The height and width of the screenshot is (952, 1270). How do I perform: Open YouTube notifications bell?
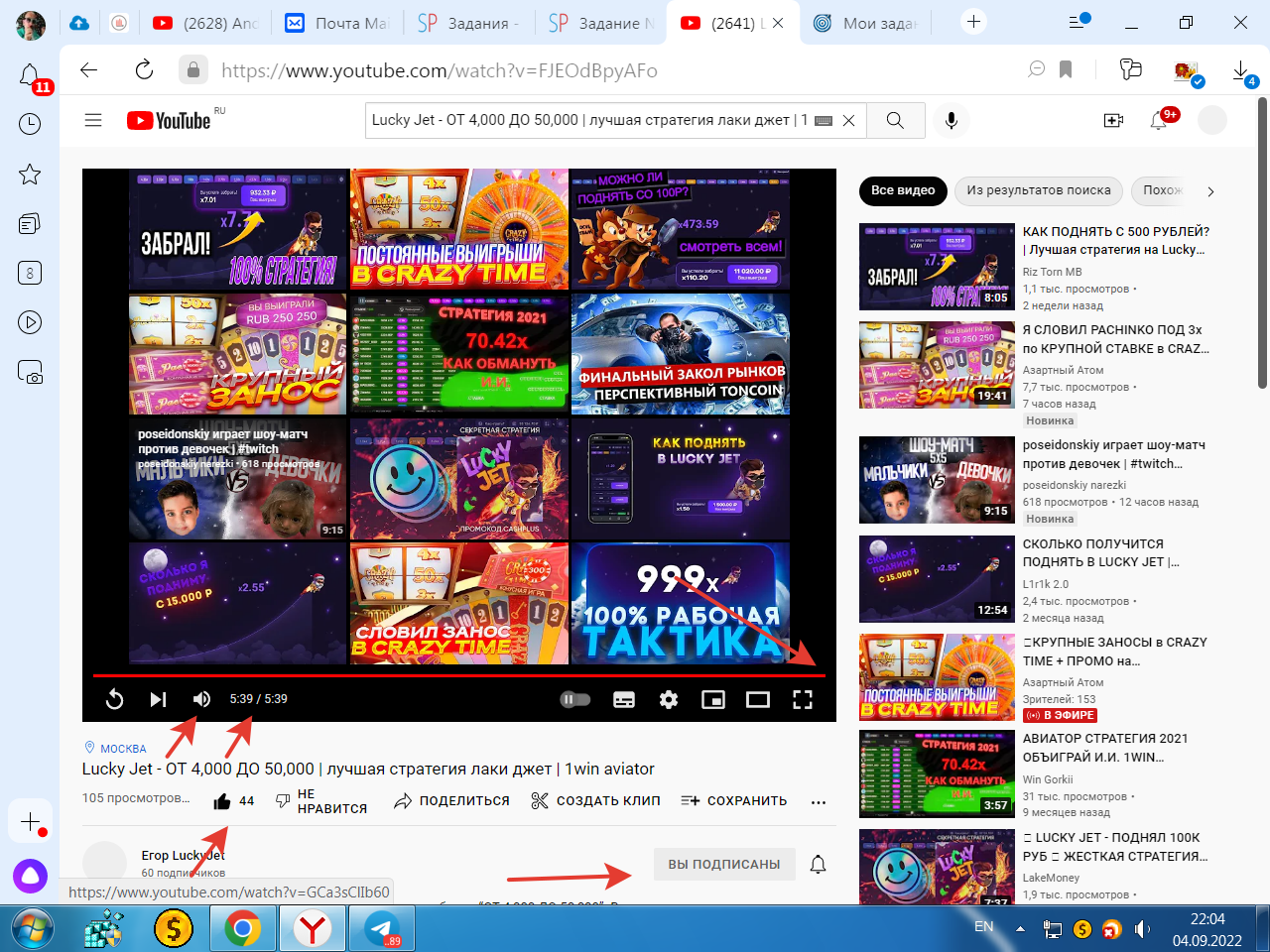point(1158,120)
